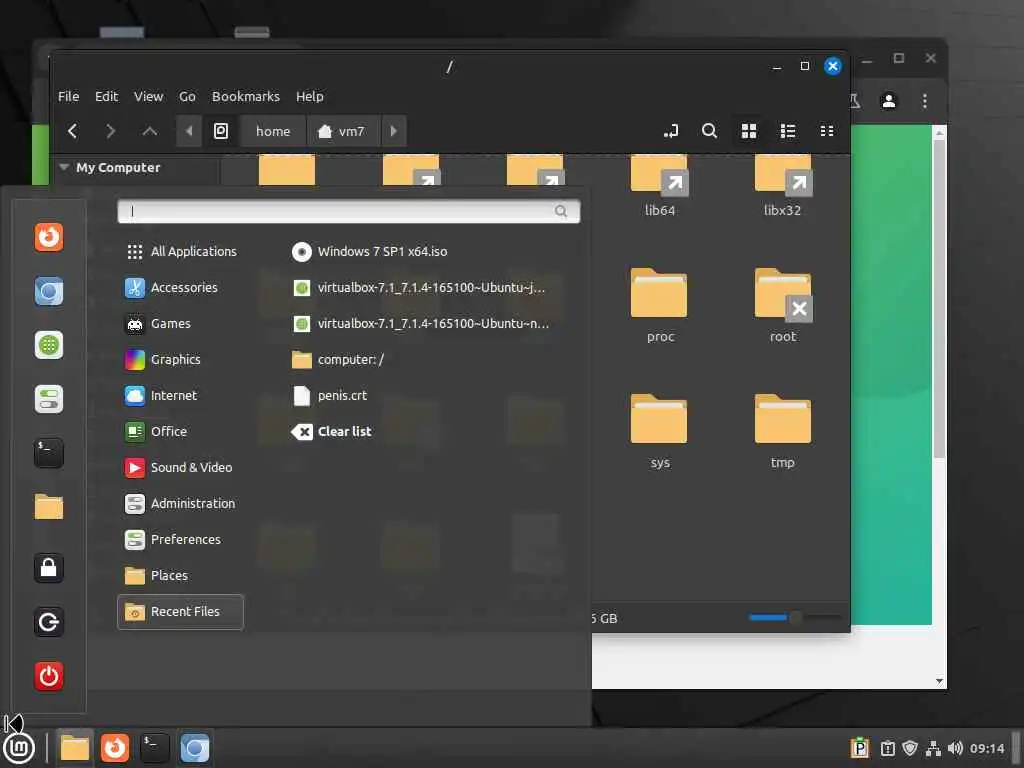This screenshot has width=1024, height=768.
Task: Go back with the left arrow button
Action: [x=72, y=131]
